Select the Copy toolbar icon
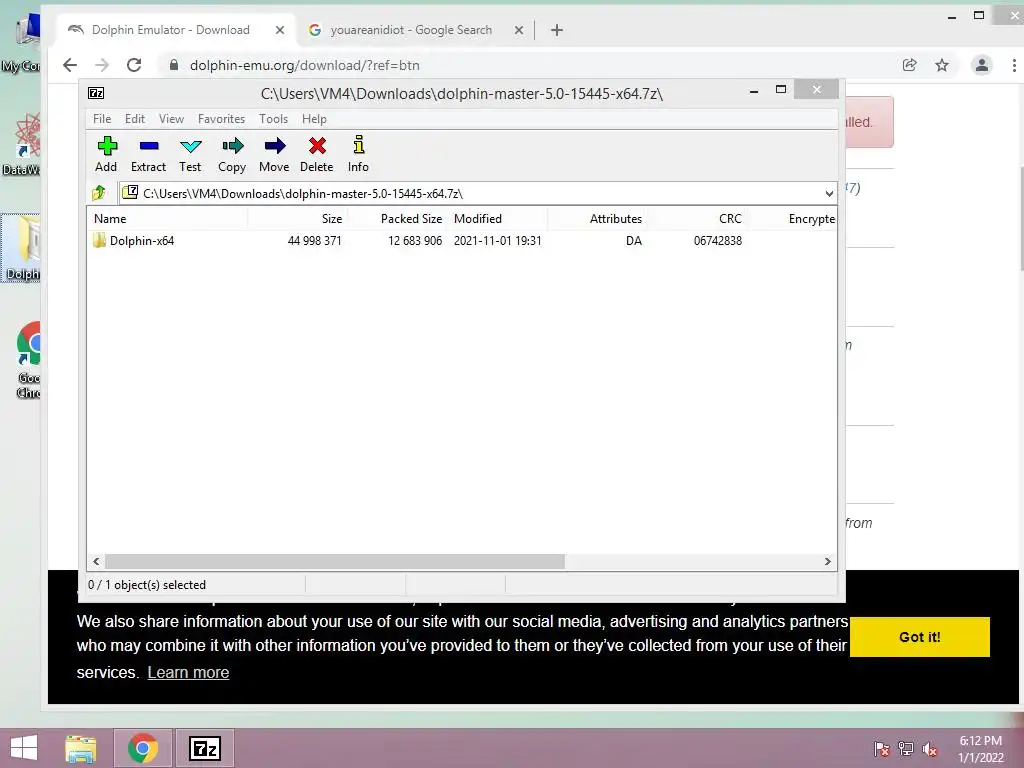 pos(232,154)
